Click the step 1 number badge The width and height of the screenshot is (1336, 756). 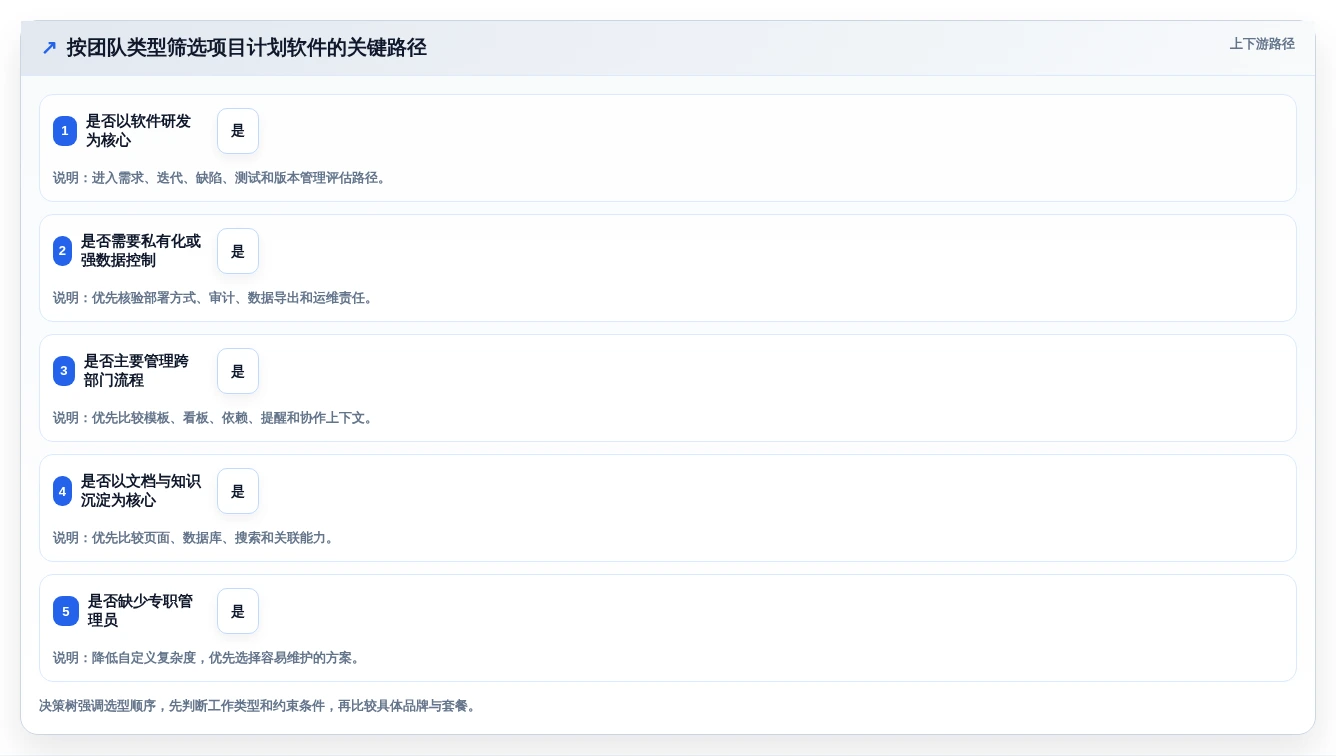coord(65,131)
